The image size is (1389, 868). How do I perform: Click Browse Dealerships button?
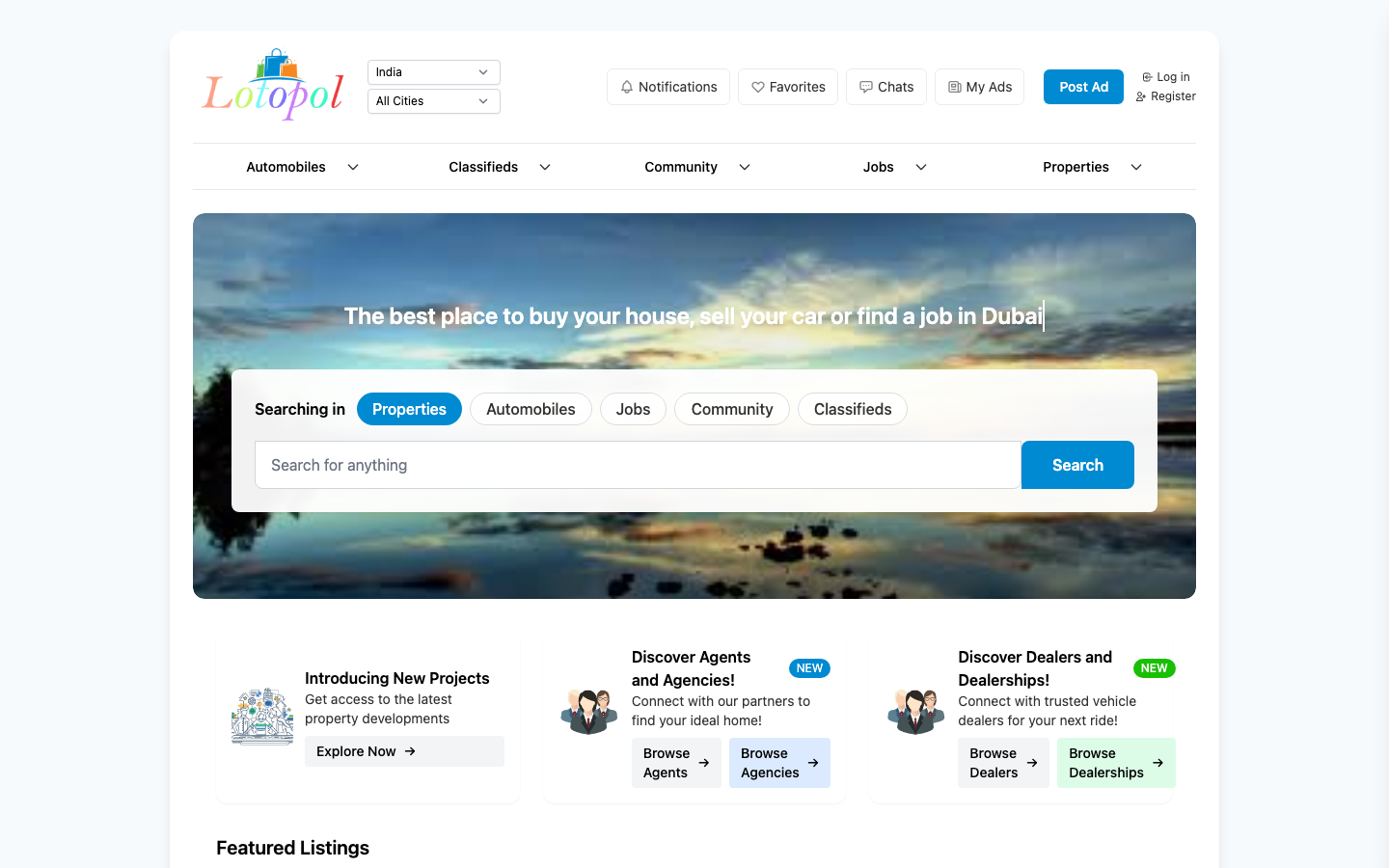coord(1115,763)
